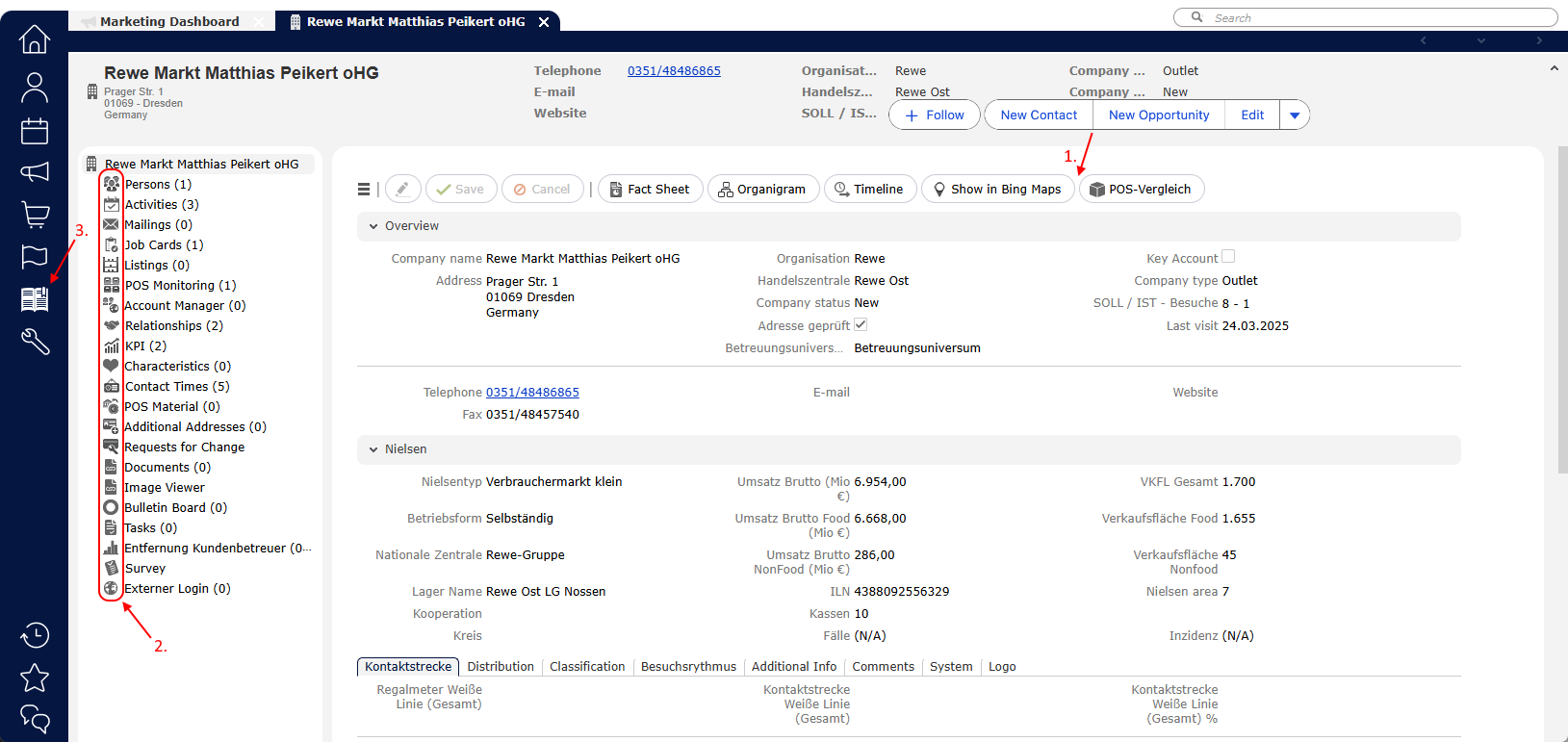
Task: Collapse the Nielsen section
Action: pyautogui.click(x=373, y=449)
